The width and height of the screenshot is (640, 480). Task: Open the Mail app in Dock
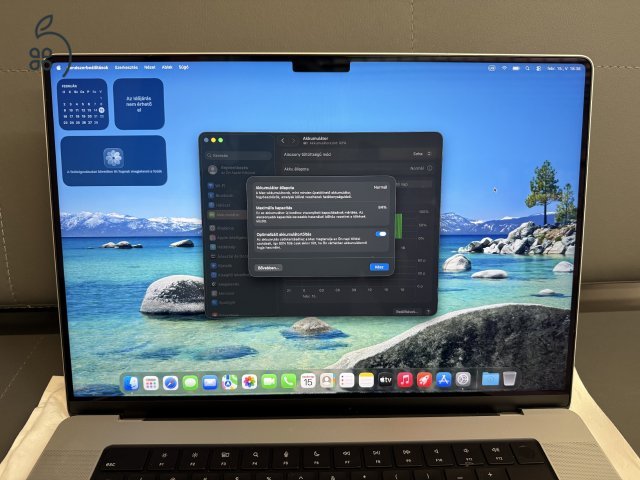point(210,382)
